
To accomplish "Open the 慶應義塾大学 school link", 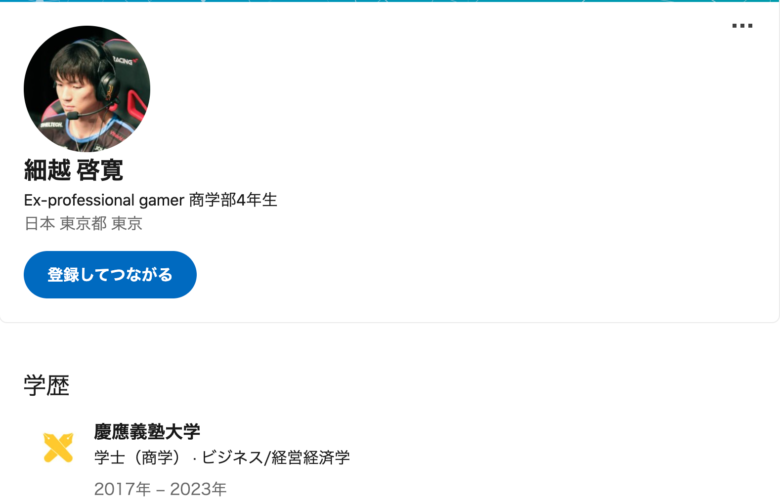I will coord(147,431).
